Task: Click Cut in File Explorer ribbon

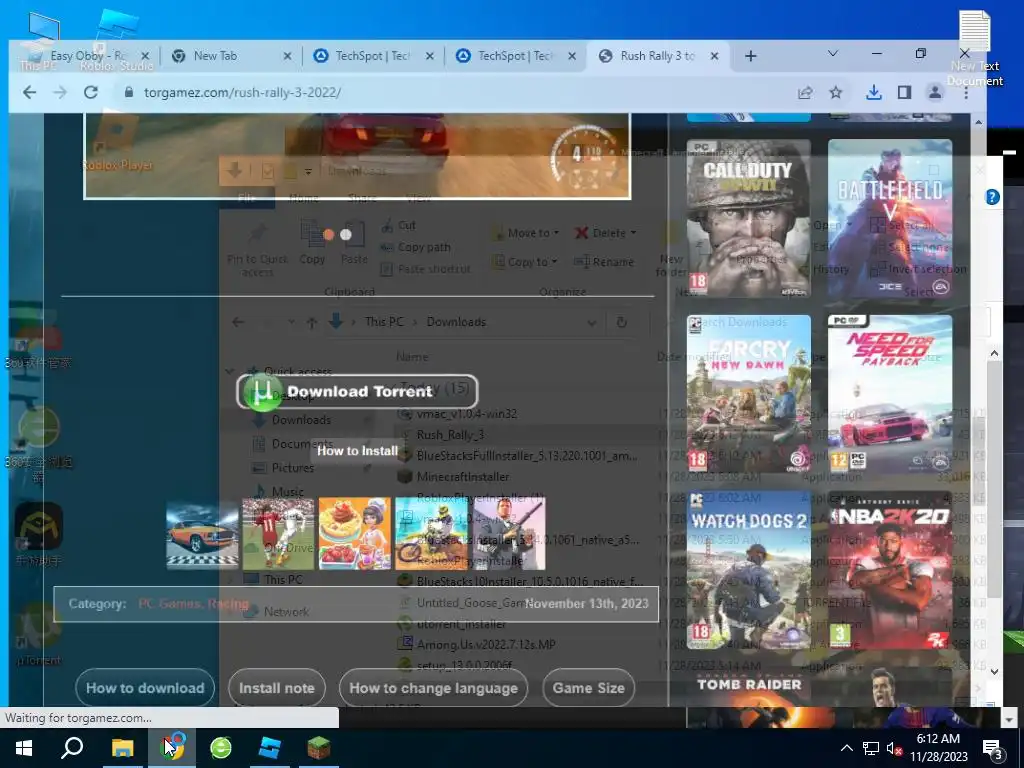Action: pos(398,225)
